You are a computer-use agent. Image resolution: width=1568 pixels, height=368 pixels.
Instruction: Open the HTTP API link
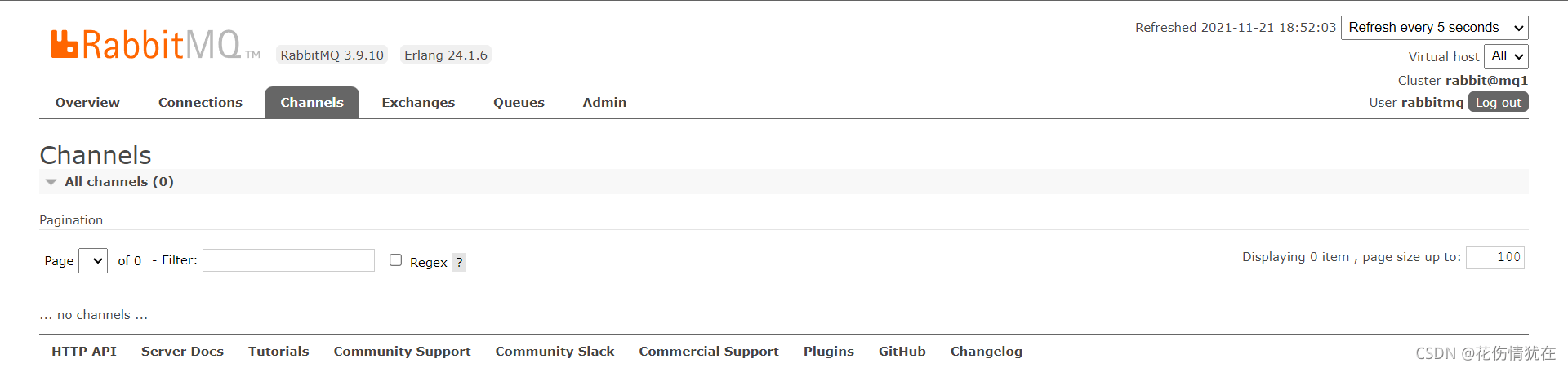(84, 352)
